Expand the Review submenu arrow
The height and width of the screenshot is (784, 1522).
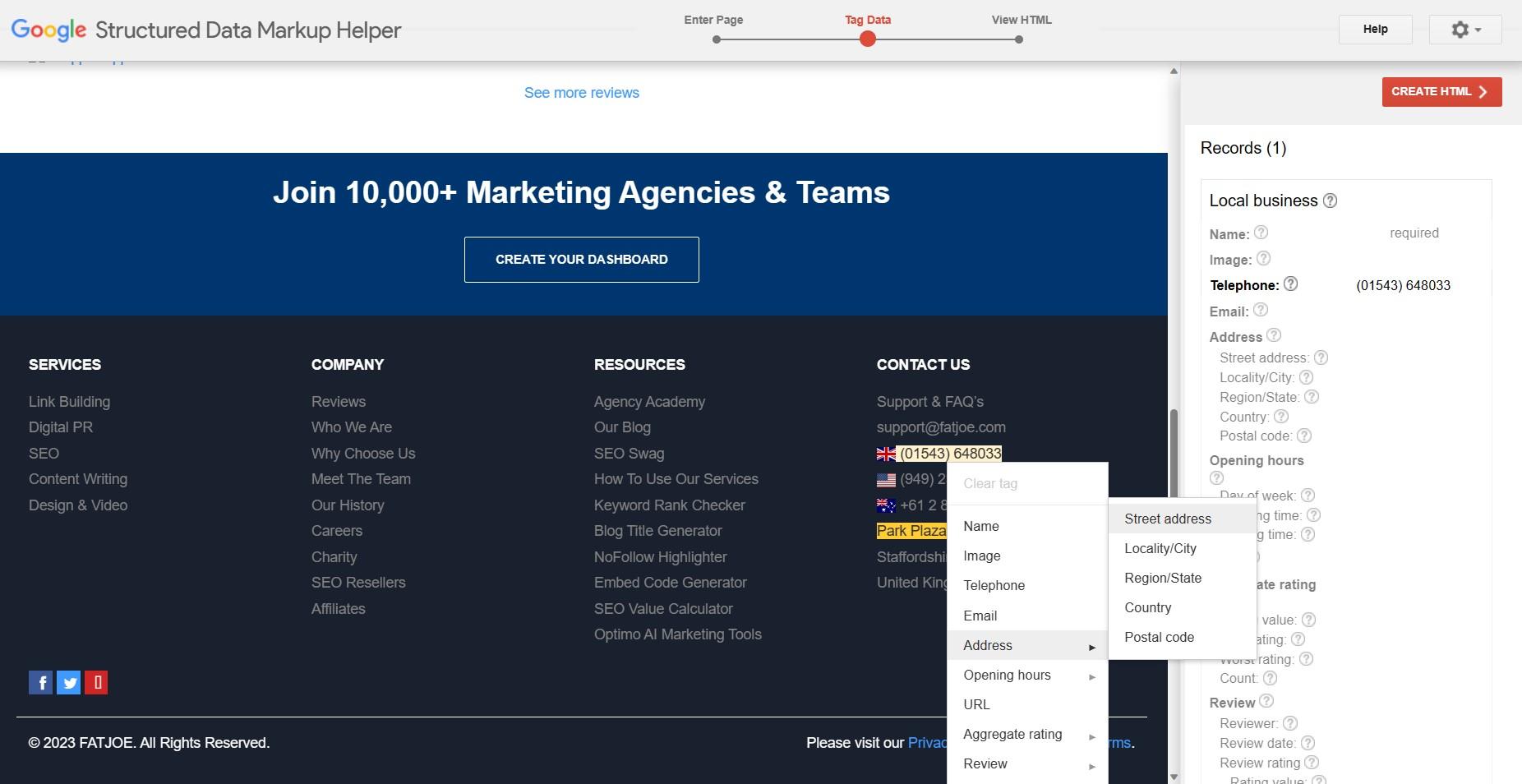pyautogui.click(x=1092, y=764)
